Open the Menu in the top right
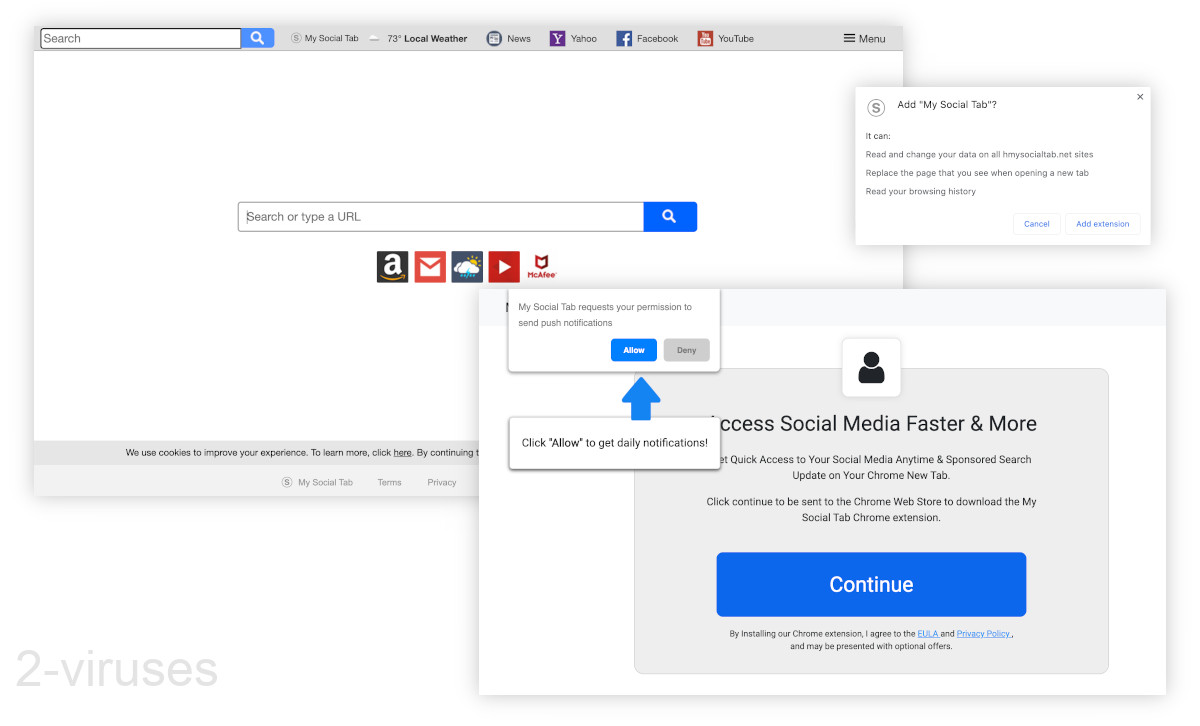The width and height of the screenshot is (1200, 726). point(863,38)
